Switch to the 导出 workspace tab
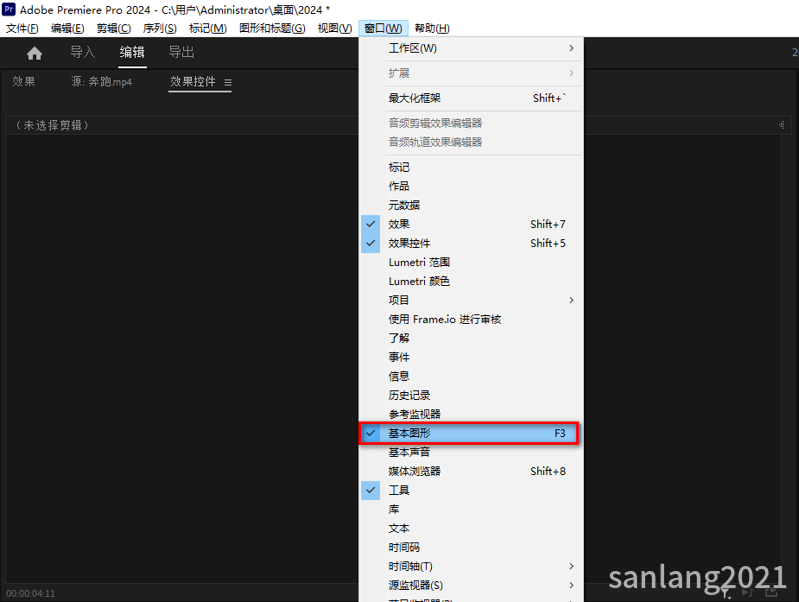The height and width of the screenshot is (602, 799). 181,52
